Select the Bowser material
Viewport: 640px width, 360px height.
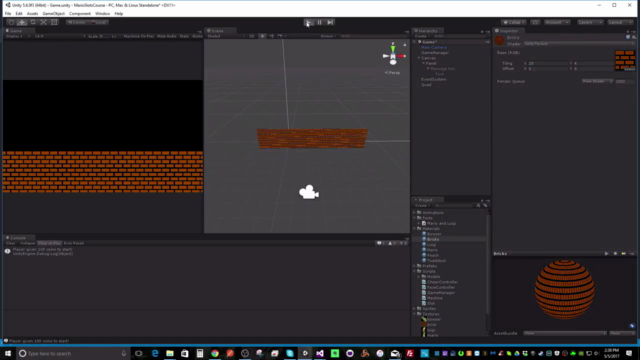point(434,234)
